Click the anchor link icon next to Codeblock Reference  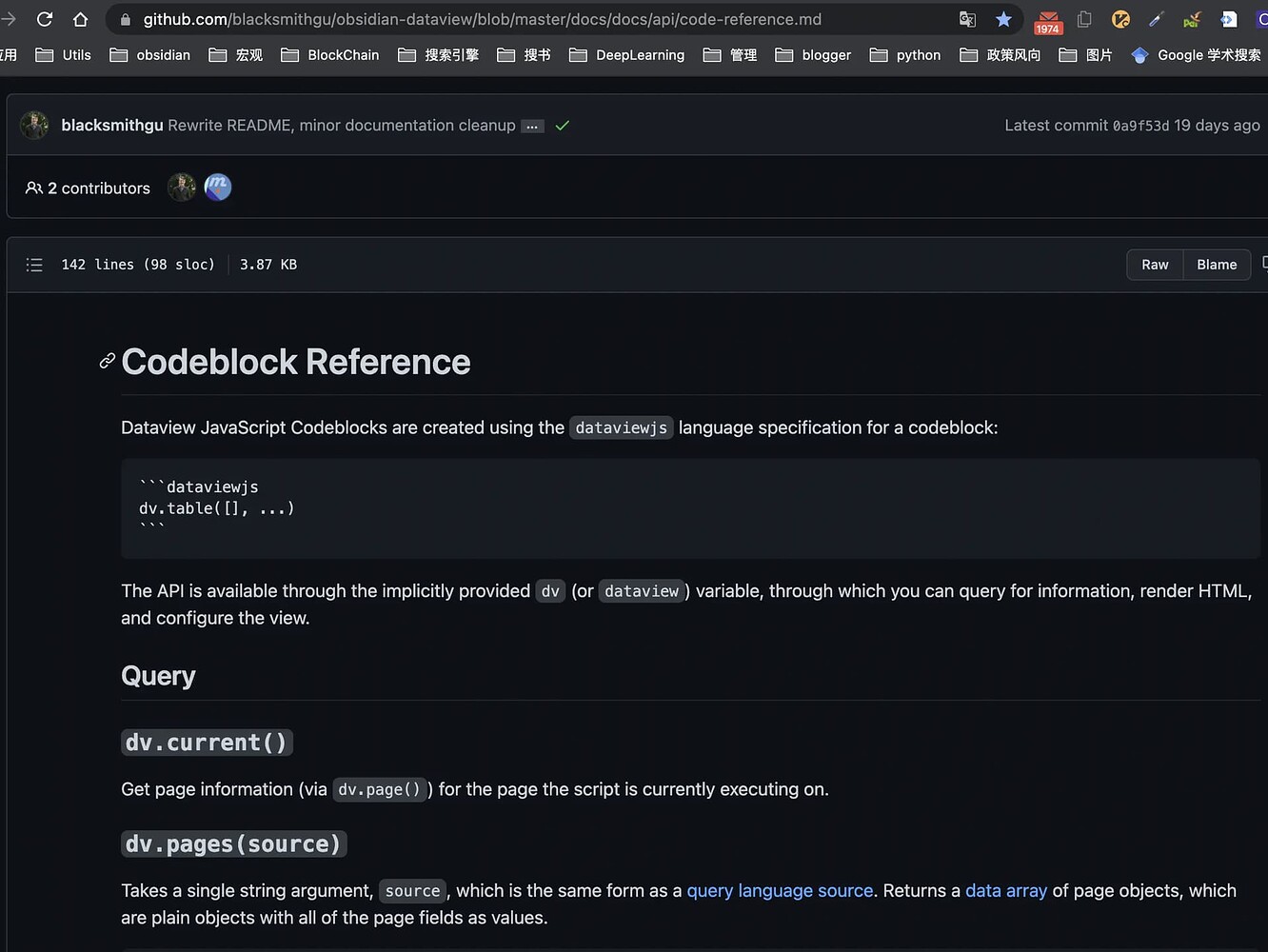(x=107, y=361)
